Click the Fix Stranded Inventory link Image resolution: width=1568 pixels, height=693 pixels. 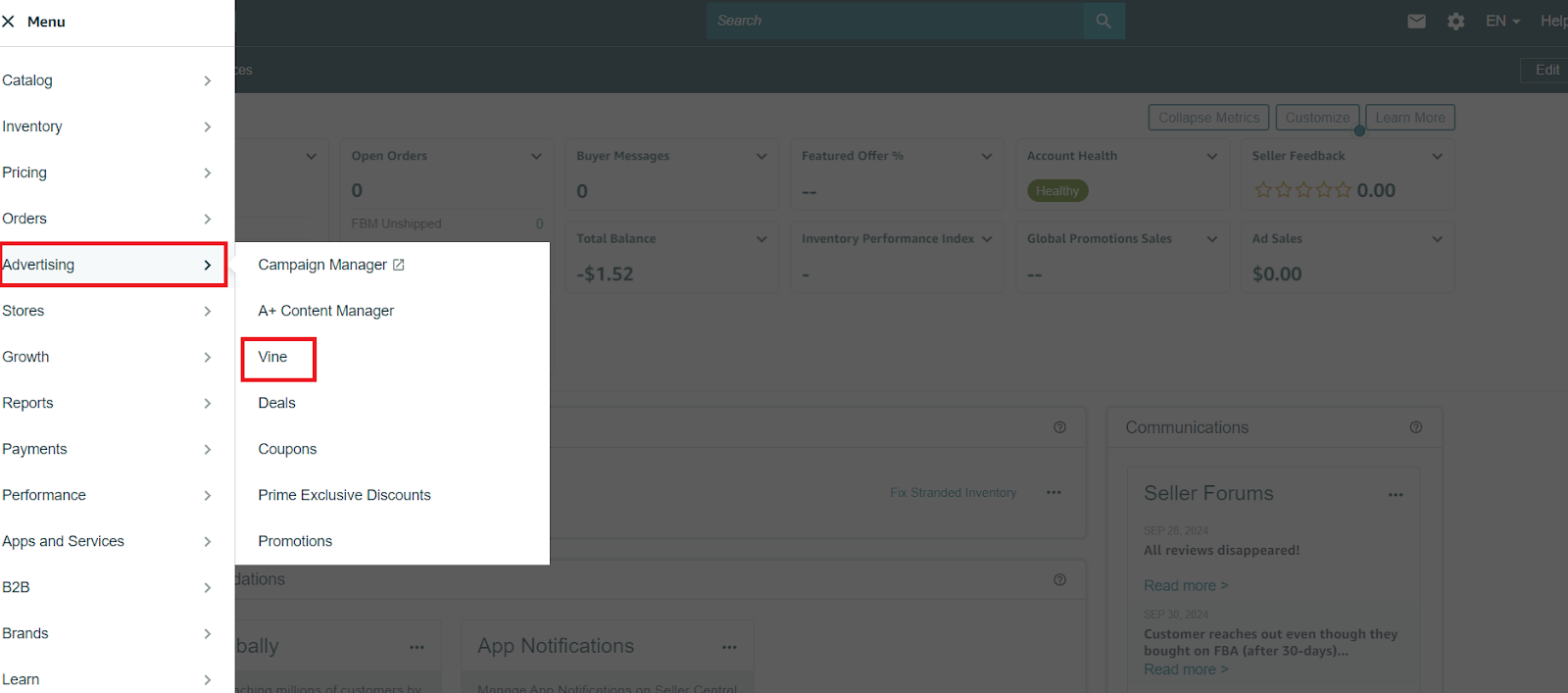click(x=953, y=493)
